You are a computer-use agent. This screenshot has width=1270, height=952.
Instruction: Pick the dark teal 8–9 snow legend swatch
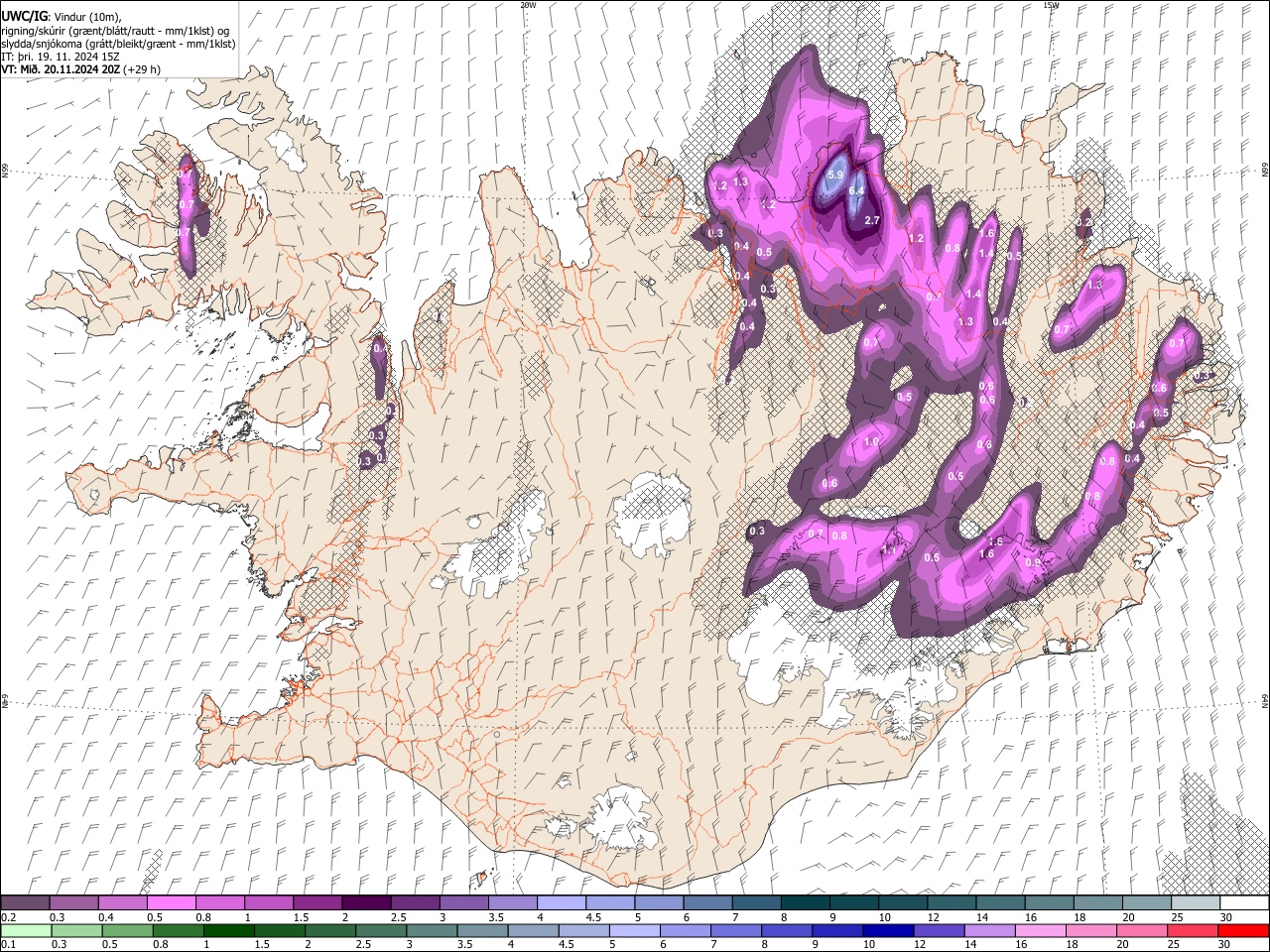point(805,902)
